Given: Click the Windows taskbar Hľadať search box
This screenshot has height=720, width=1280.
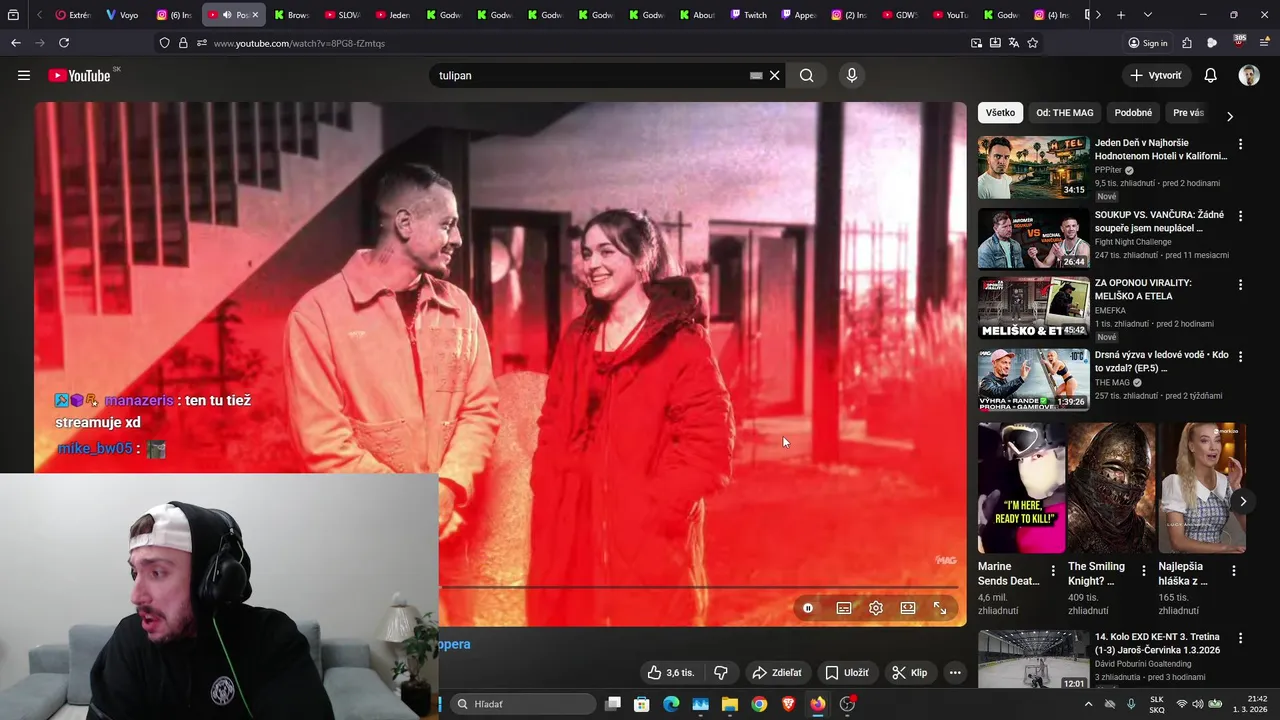Looking at the screenshot, I should pyautogui.click(x=525, y=704).
